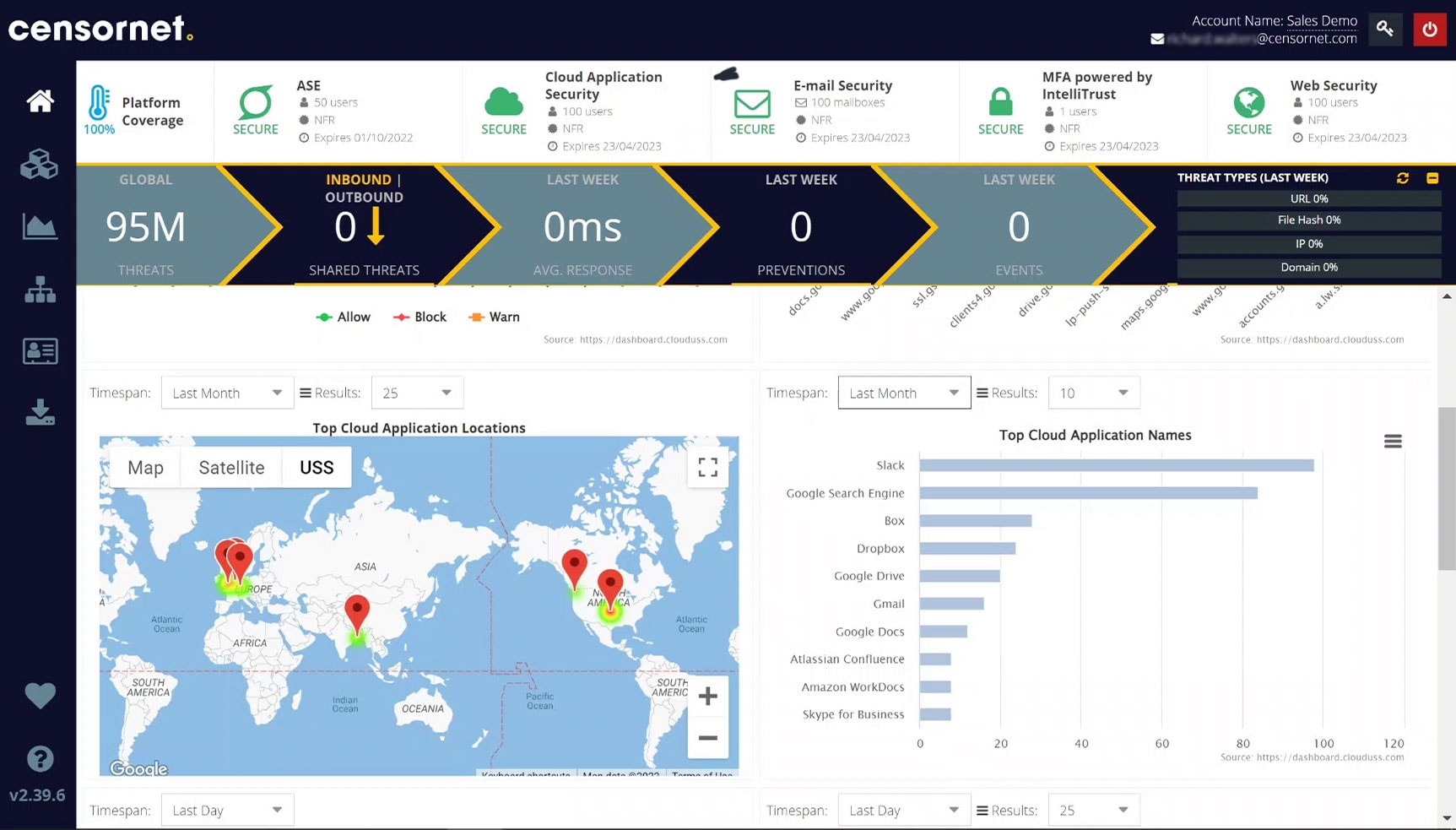Viewport: 1456px width, 830px height.
Task: Zoom in on the map
Action: 707,697
